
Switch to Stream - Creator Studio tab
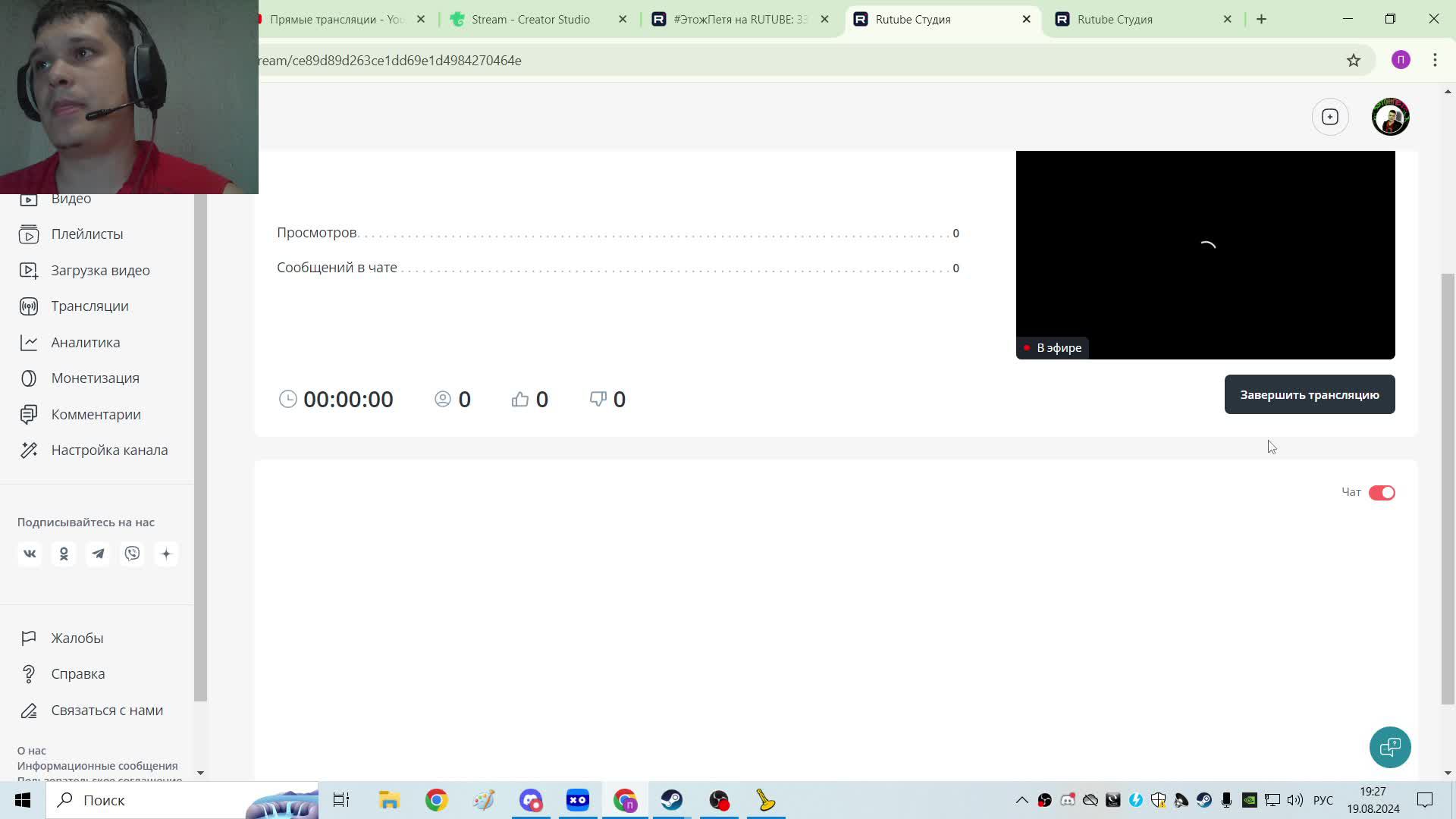pyautogui.click(x=531, y=20)
